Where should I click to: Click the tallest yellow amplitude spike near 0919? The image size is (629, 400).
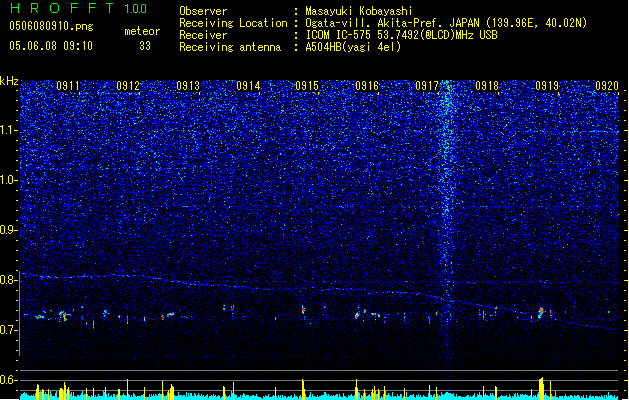click(x=541, y=388)
